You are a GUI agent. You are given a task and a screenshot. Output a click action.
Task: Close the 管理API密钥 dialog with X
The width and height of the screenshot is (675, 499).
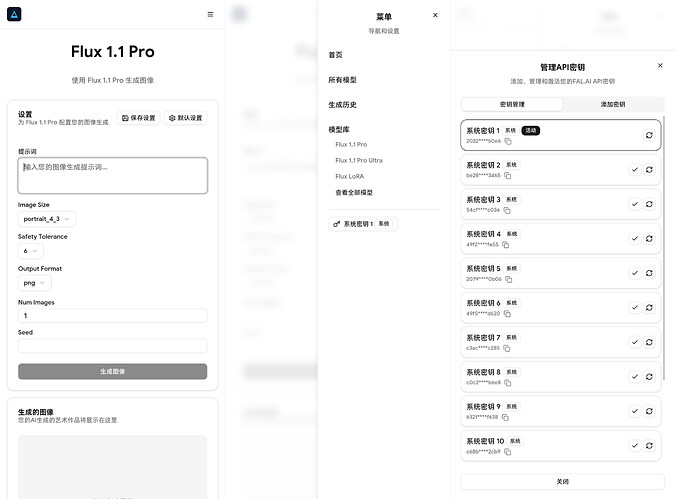(x=660, y=65)
